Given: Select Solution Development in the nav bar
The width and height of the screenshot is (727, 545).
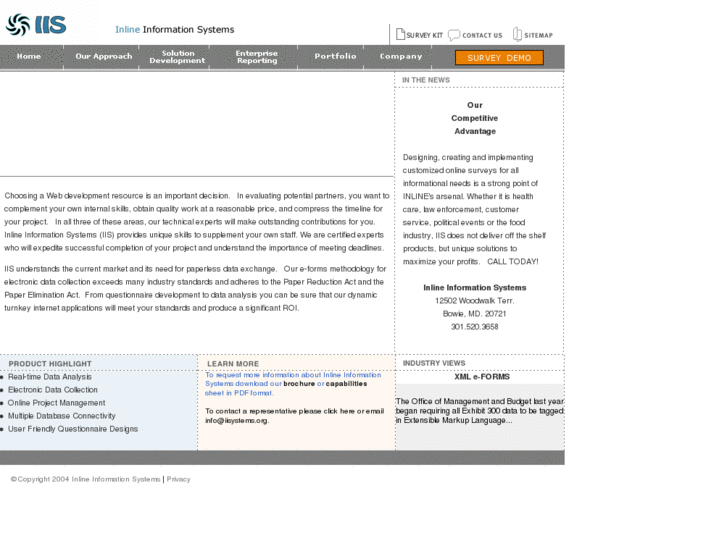Looking at the screenshot, I should click(177, 57).
